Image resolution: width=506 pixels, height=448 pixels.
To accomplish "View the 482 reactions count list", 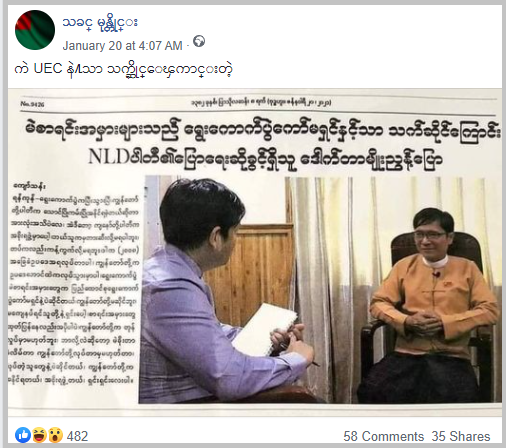I will 77,436.
